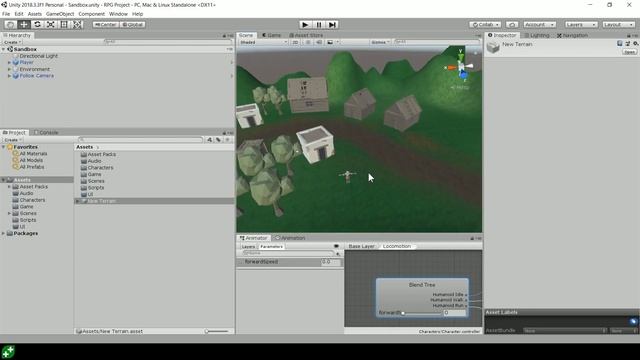Click the asset label tag icon
The height and width of the screenshot is (360, 640).
(633, 321)
